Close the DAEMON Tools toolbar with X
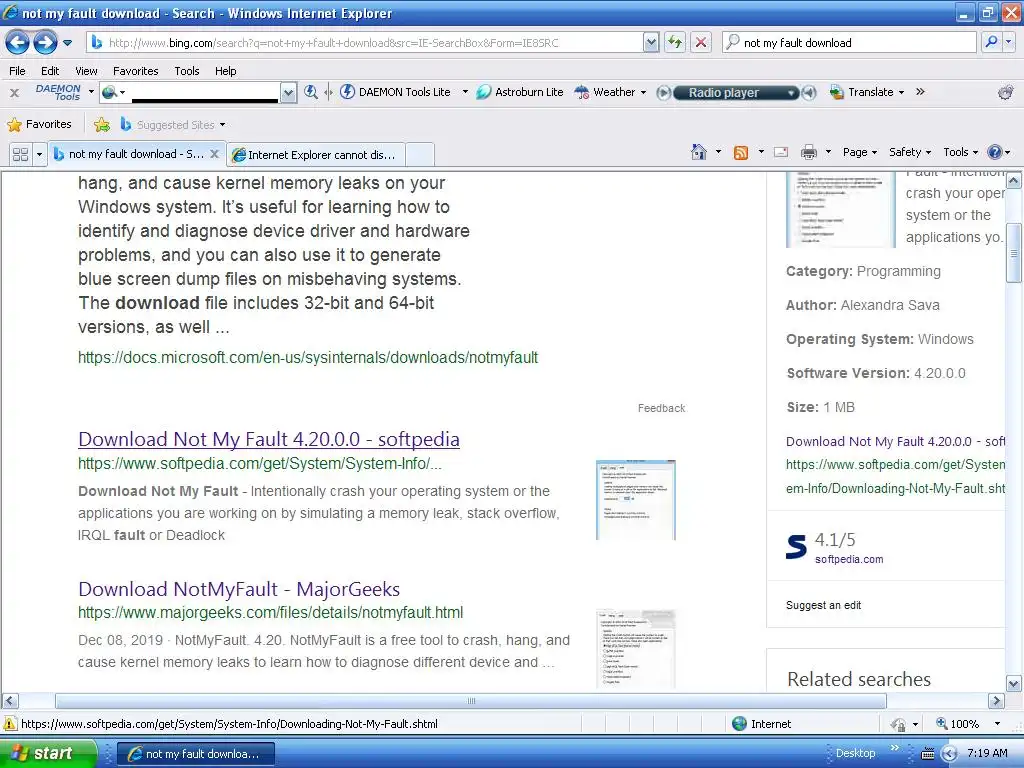 click(x=14, y=93)
